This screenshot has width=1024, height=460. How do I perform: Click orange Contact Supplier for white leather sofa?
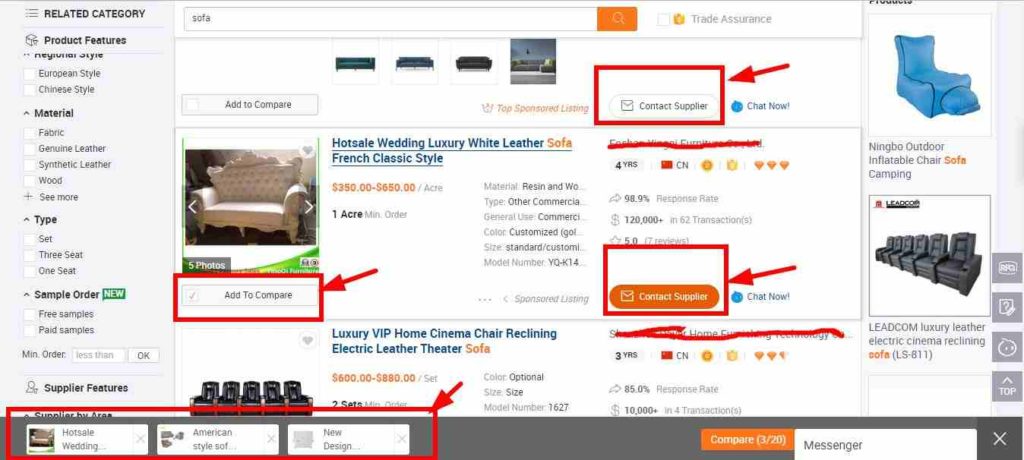[x=664, y=297]
